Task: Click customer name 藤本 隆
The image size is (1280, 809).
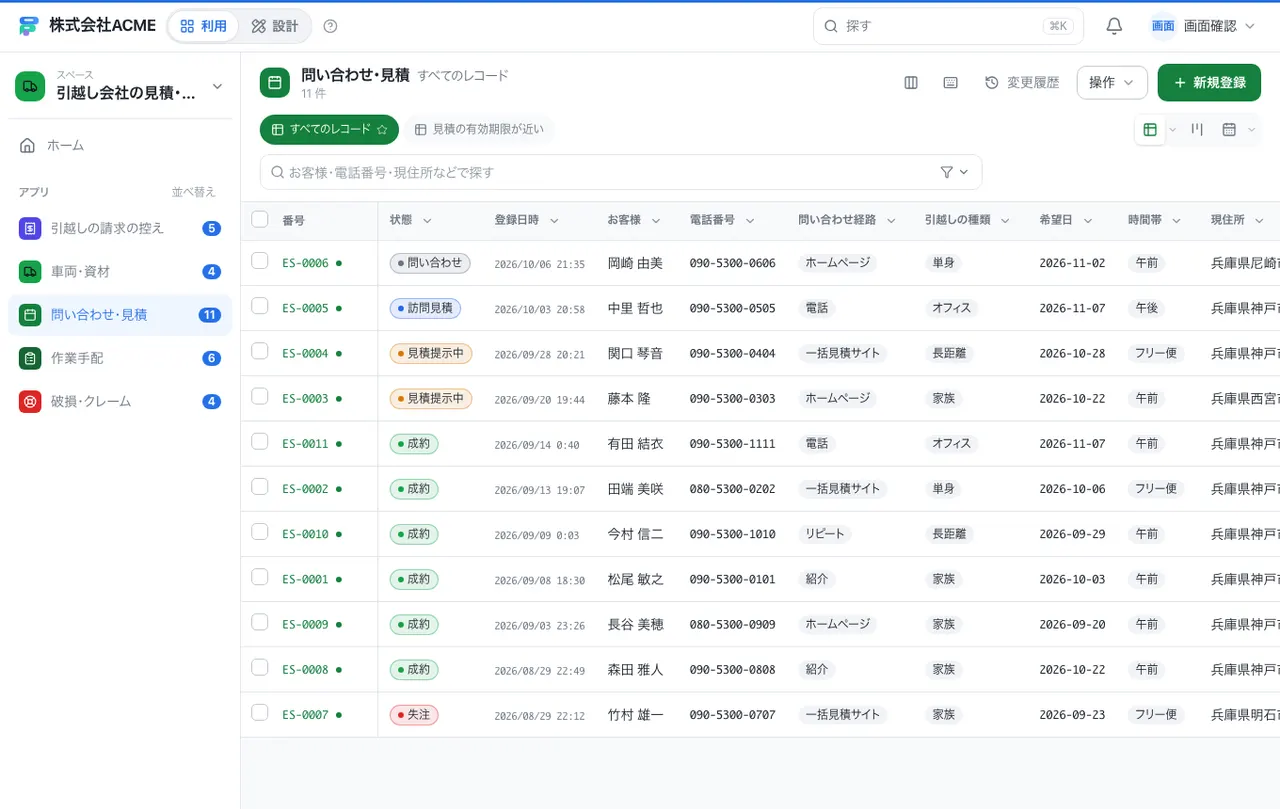Action: [x=629, y=398]
